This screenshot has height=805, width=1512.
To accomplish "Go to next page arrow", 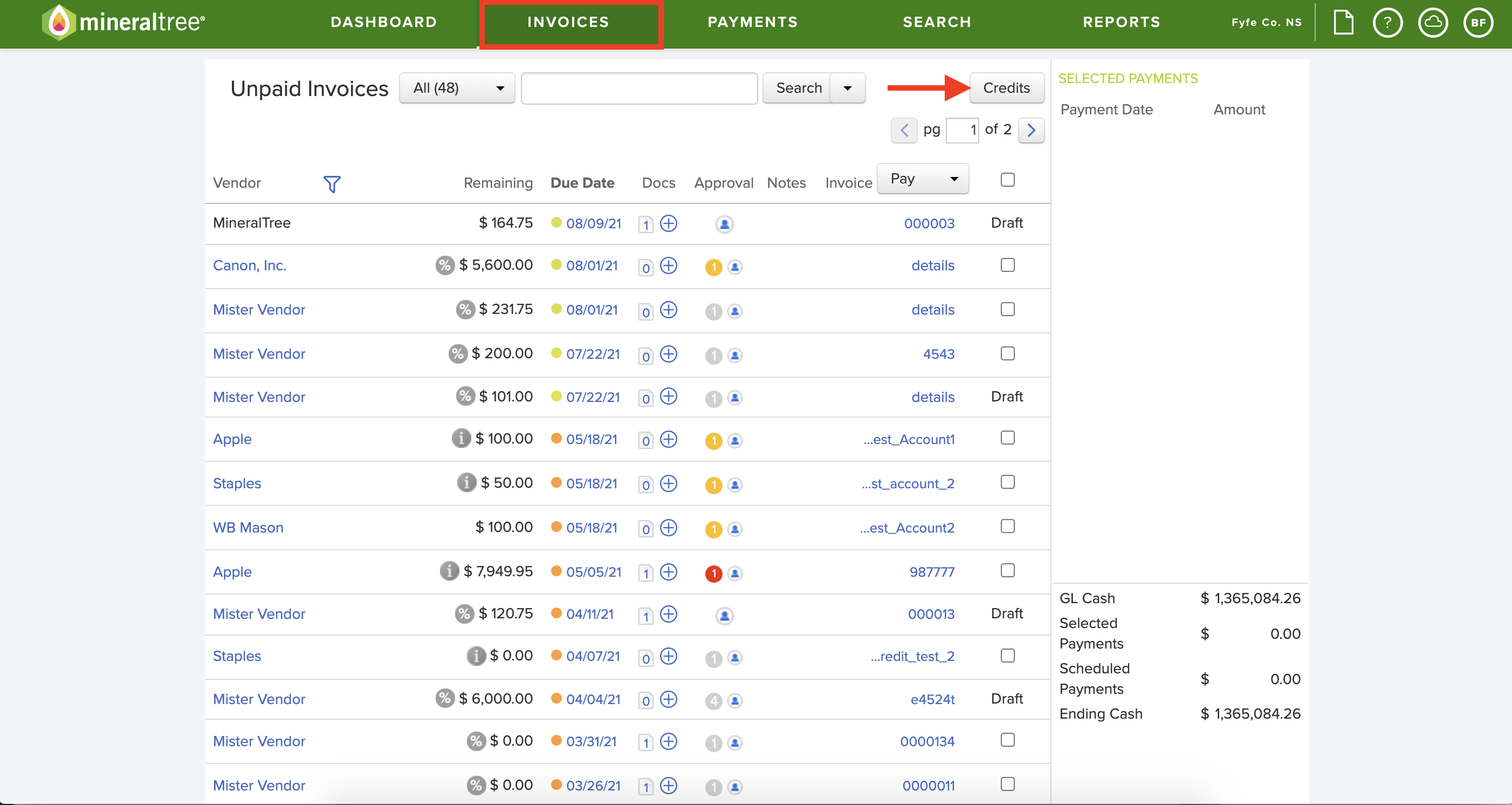I will click(x=1032, y=130).
